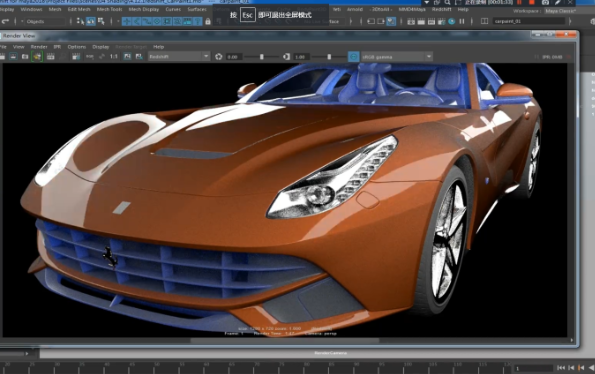Select the 1:1 real size icon
The image size is (595, 374).
tap(114, 57)
